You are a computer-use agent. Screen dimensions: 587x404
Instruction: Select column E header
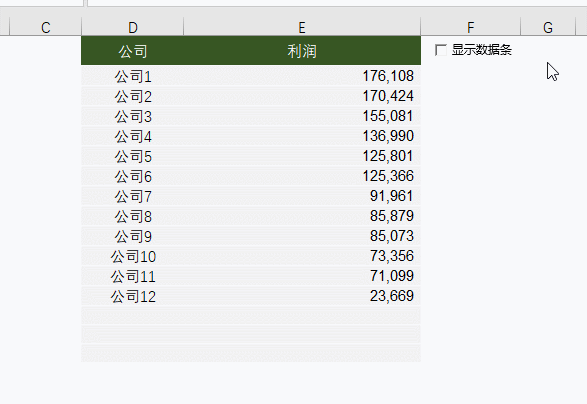(302, 27)
